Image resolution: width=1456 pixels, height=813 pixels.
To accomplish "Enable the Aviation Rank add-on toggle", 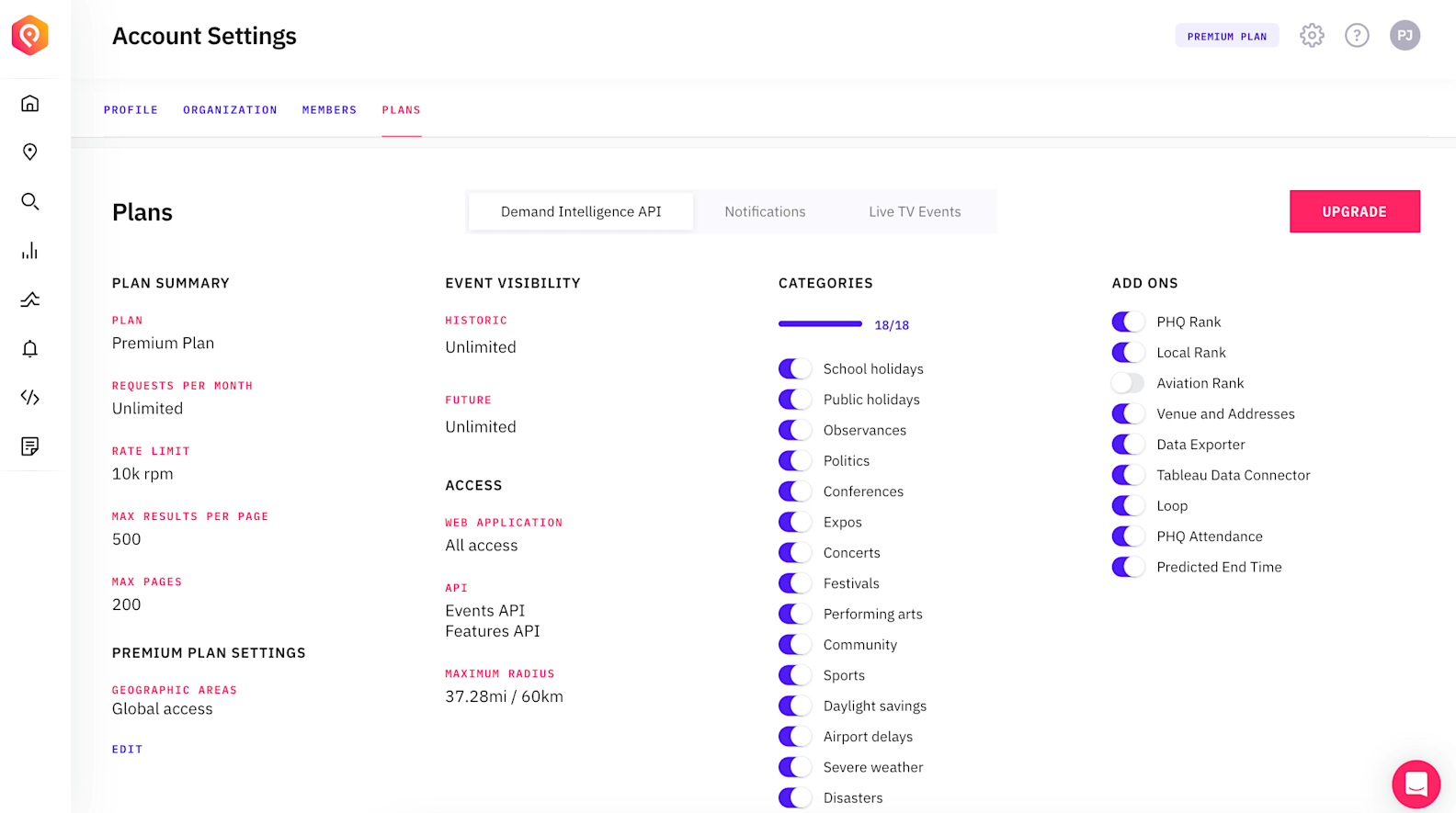I will (1128, 383).
